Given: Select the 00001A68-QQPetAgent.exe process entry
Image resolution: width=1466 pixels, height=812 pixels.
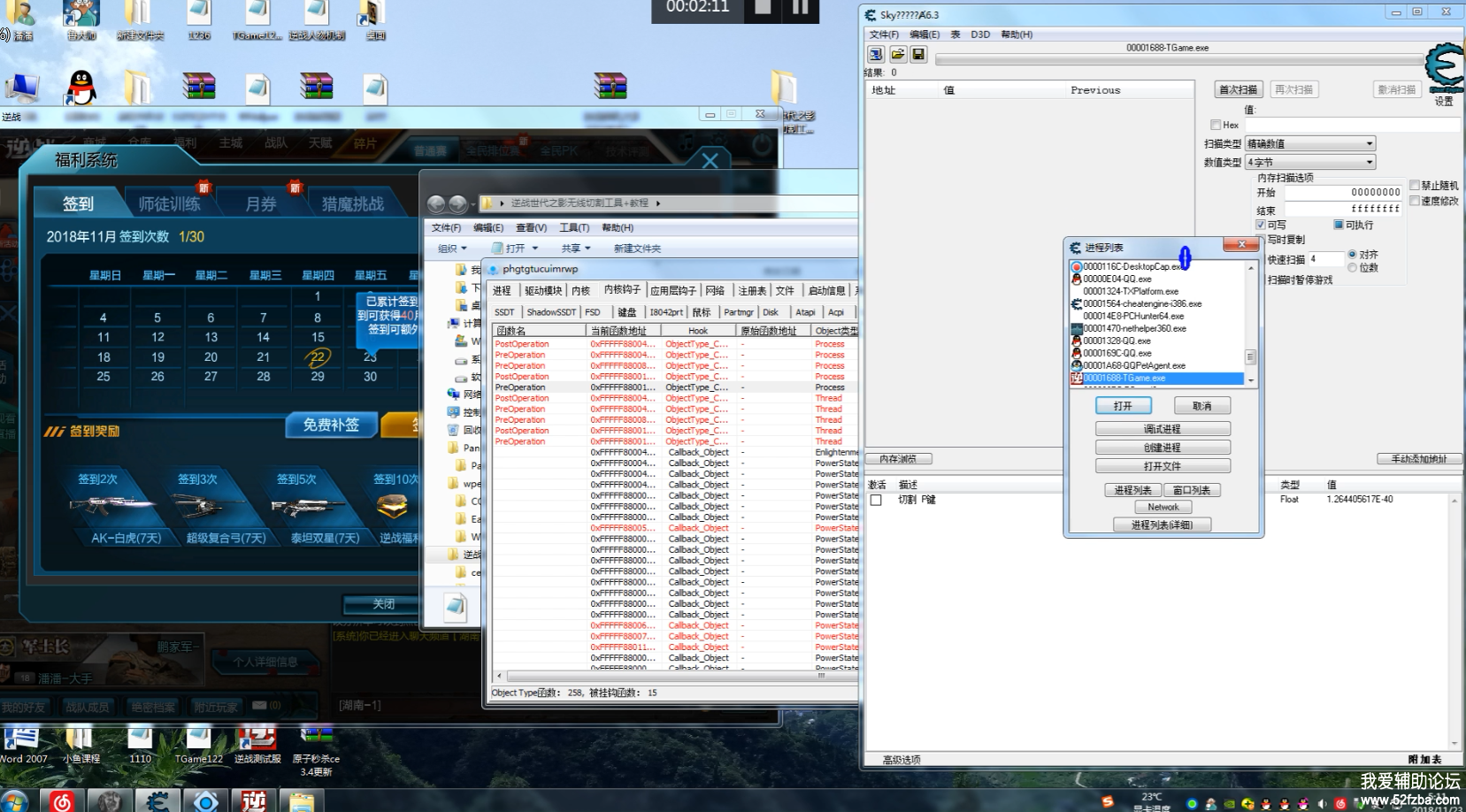Looking at the screenshot, I should point(1157,365).
